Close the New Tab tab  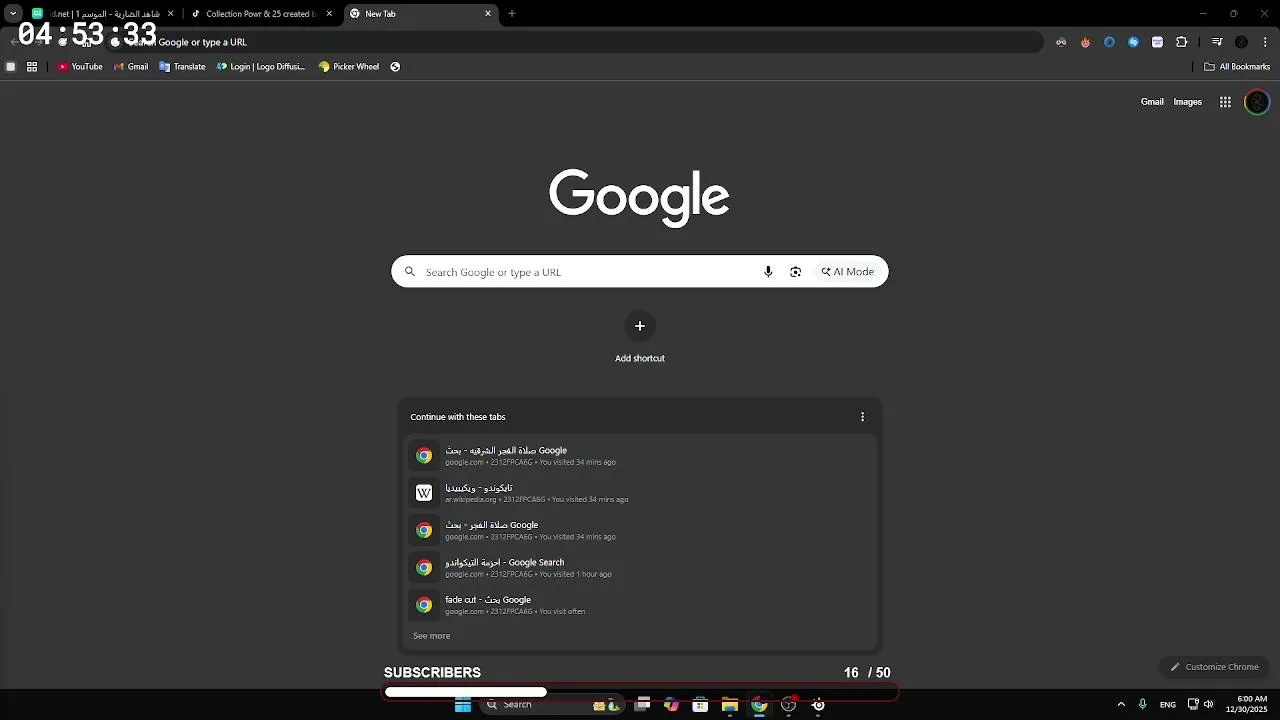pos(488,14)
